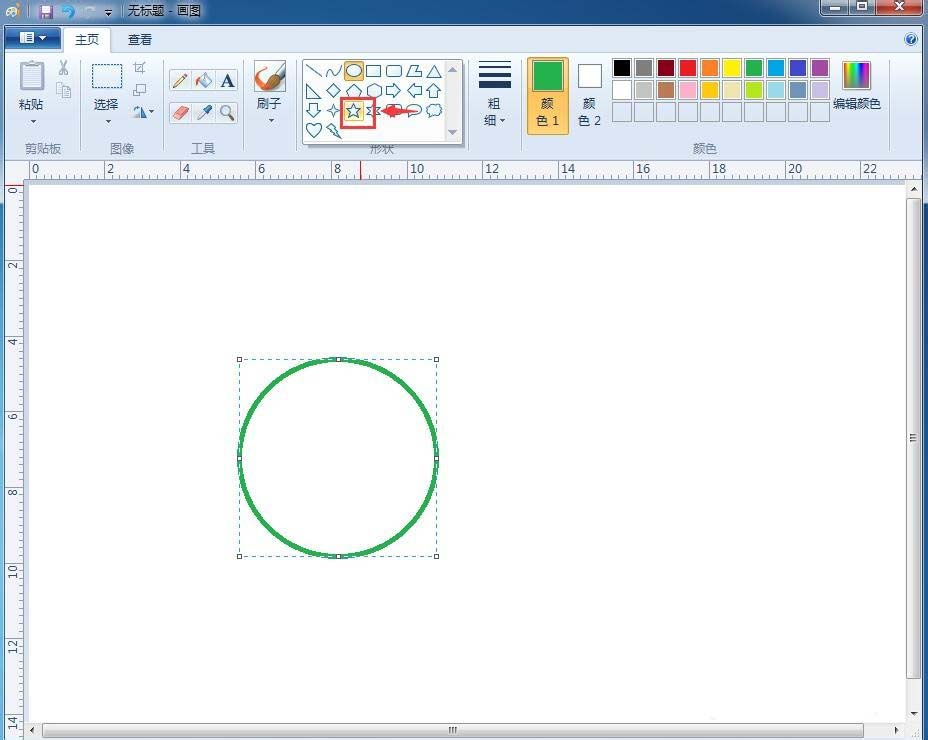
Task: Choose the Diamond shape
Action: tap(334, 91)
